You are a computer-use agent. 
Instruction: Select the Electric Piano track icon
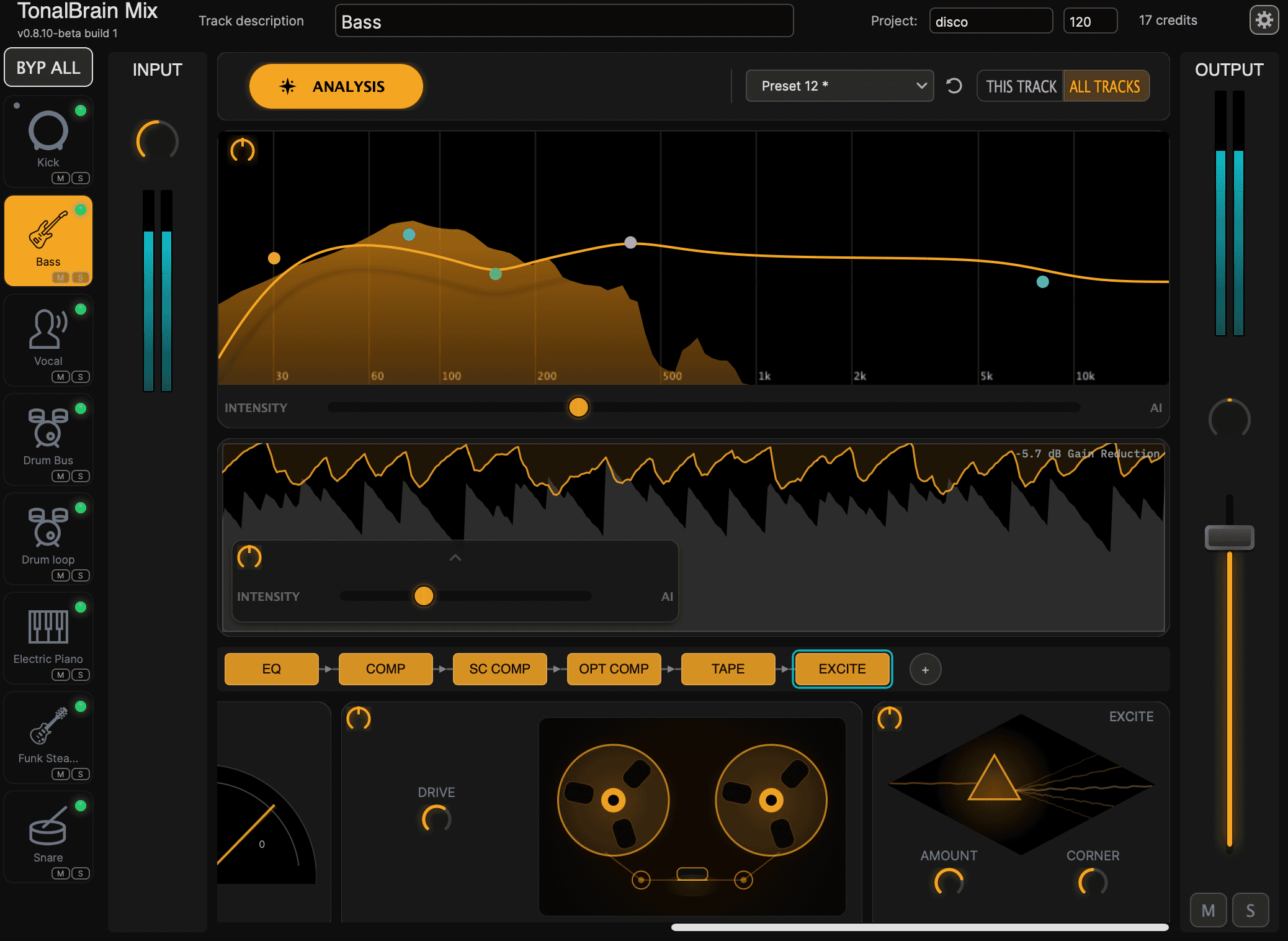click(x=48, y=626)
